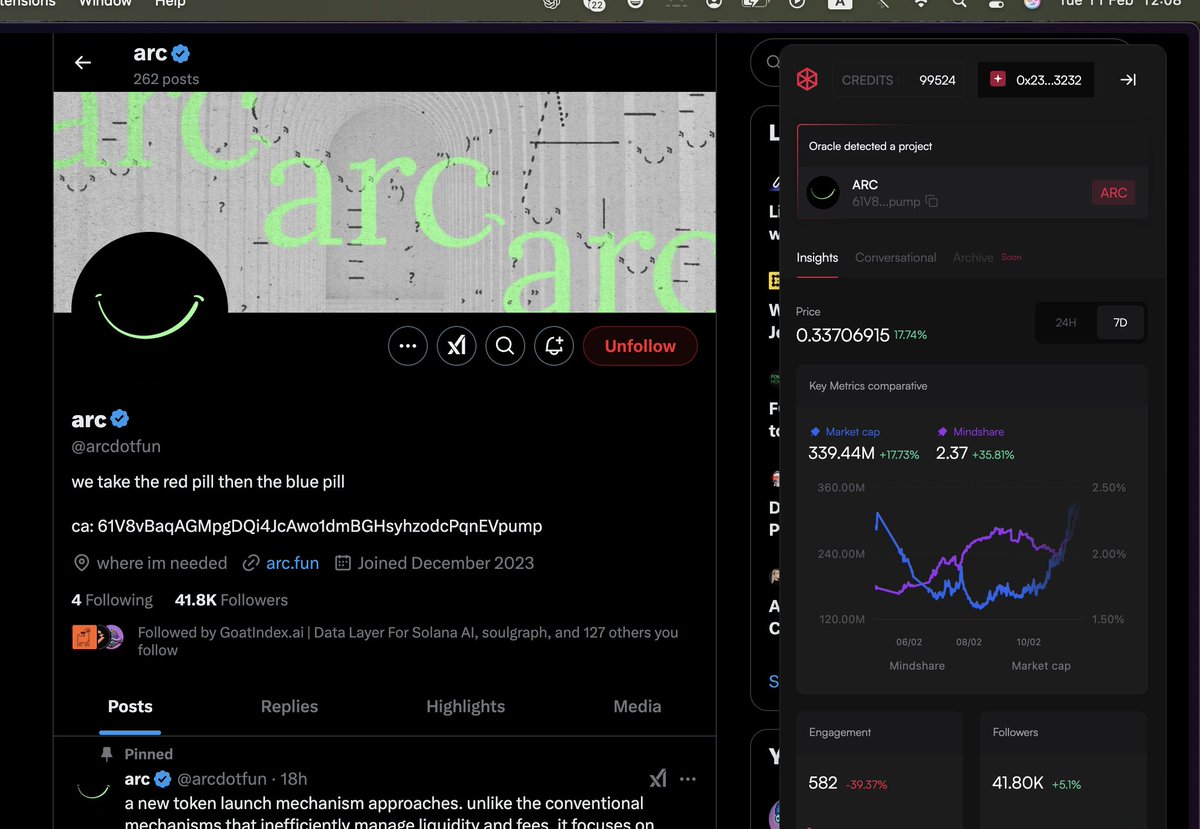Open Spotlight search in the macOS menu bar
The height and width of the screenshot is (829, 1200).
[959, 4]
